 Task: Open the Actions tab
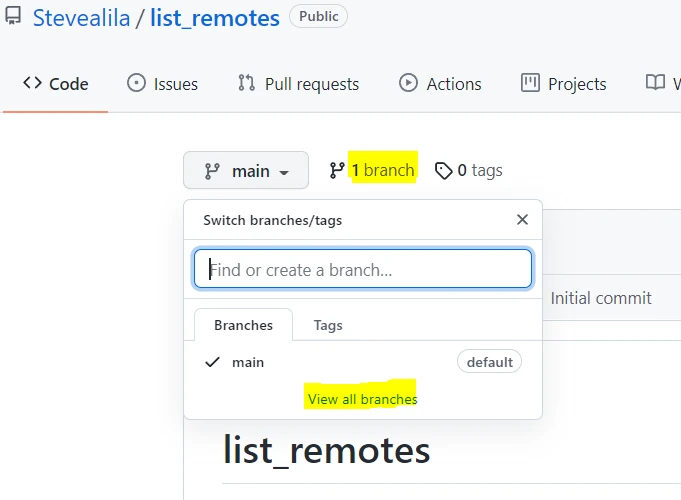point(440,84)
